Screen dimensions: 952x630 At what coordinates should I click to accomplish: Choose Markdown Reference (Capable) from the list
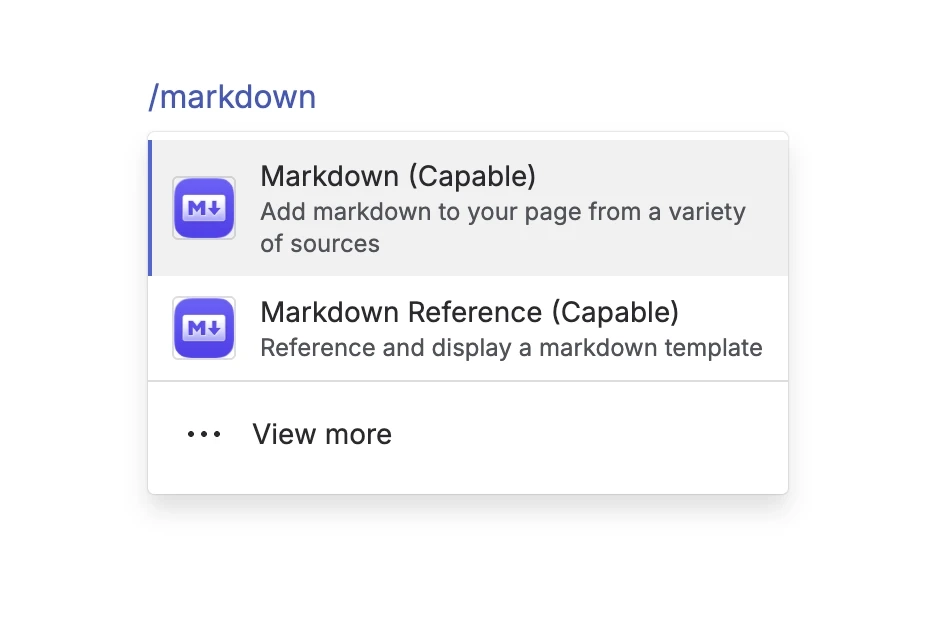point(450,327)
